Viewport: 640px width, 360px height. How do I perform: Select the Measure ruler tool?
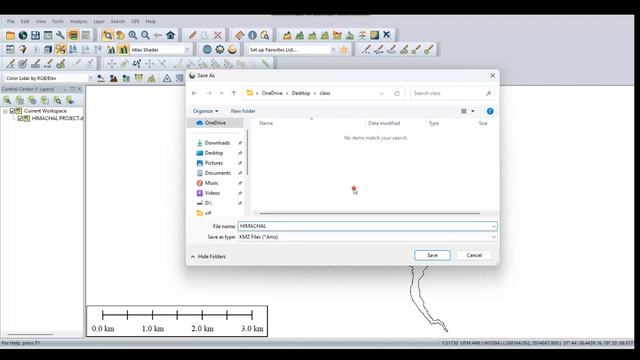[240, 36]
